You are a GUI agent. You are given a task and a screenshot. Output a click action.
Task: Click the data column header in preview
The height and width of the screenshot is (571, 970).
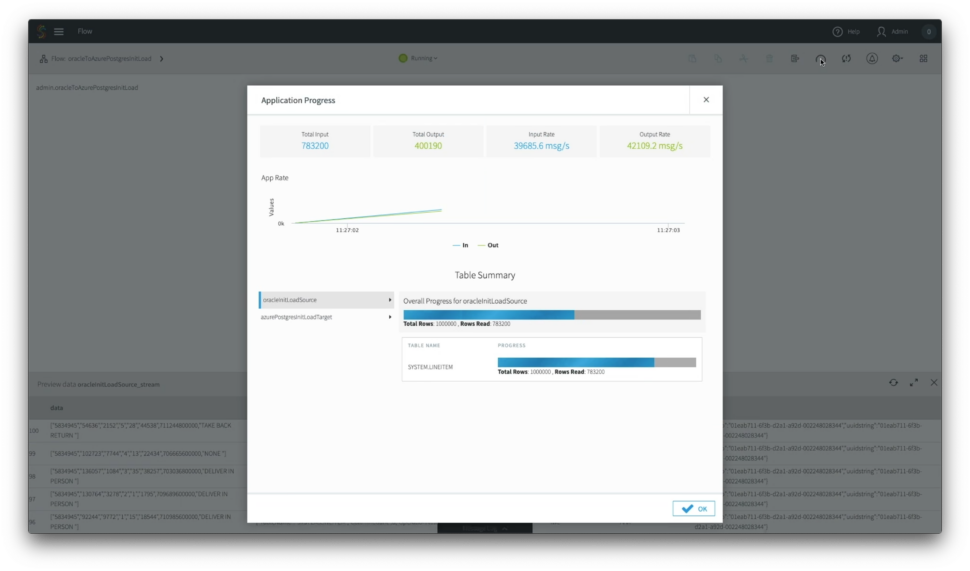pos(56,408)
